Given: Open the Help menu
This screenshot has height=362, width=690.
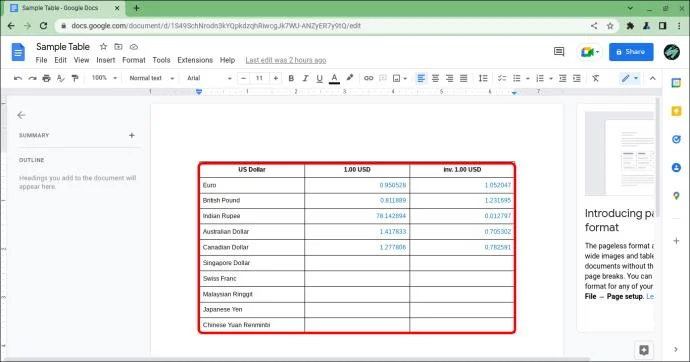Looking at the screenshot, I should 227,60.
